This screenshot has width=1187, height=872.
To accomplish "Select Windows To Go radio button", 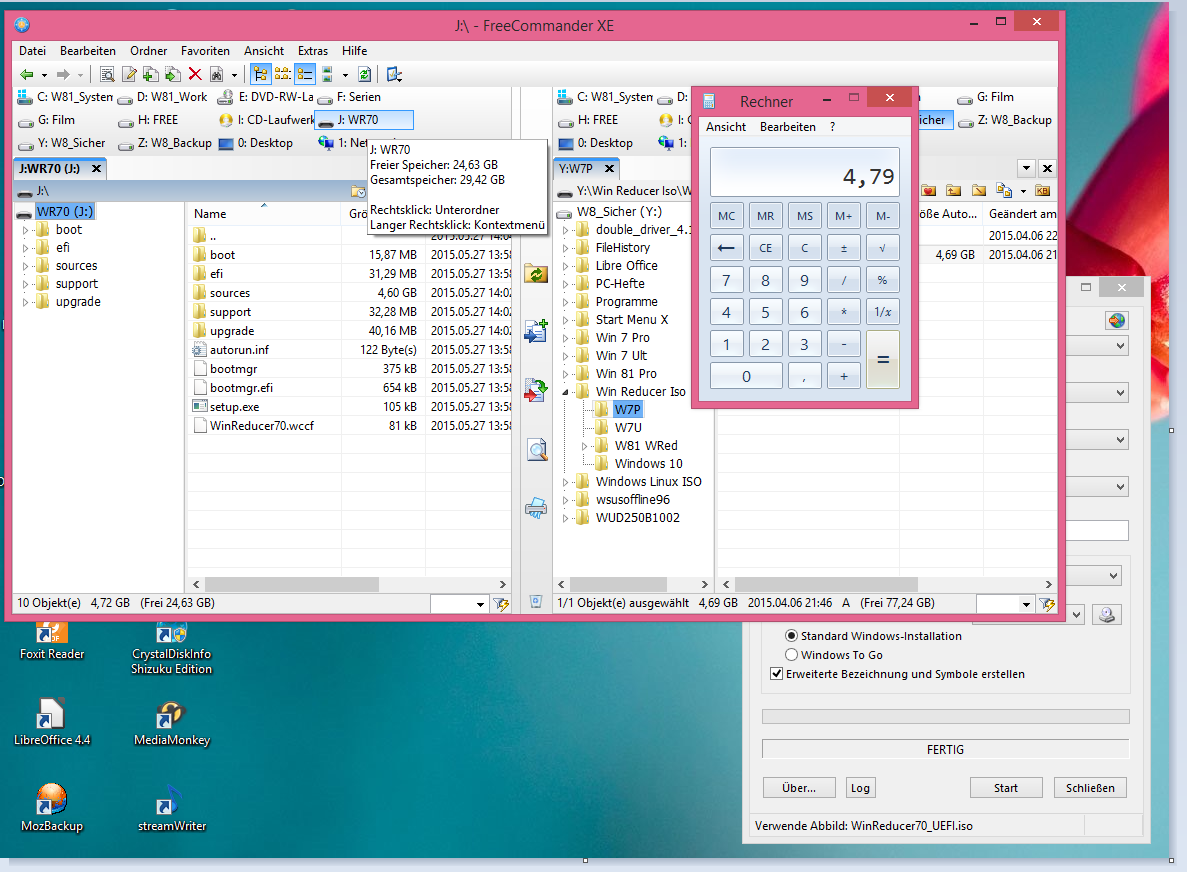I will (792, 655).
